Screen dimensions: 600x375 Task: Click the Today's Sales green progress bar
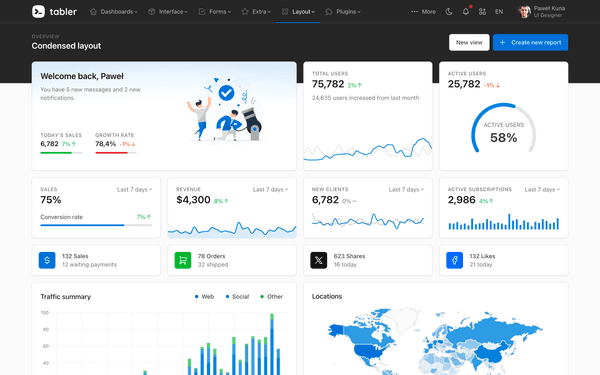[x=61, y=153]
